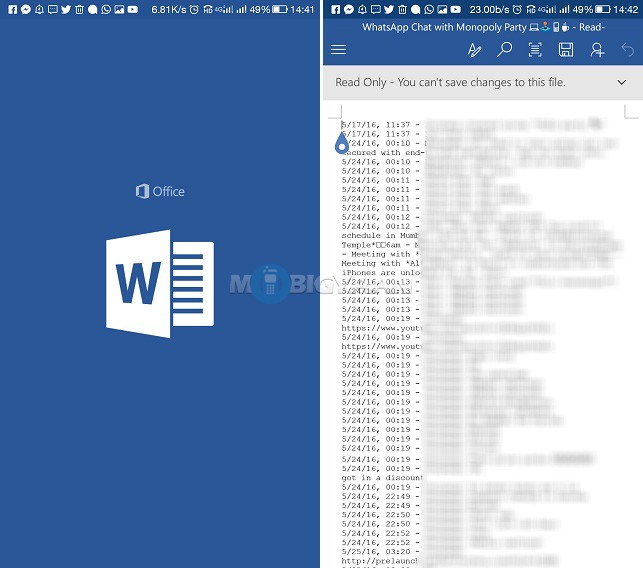
Task: Tap the WhatsApp status icon on right screen
Action: point(429,9)
